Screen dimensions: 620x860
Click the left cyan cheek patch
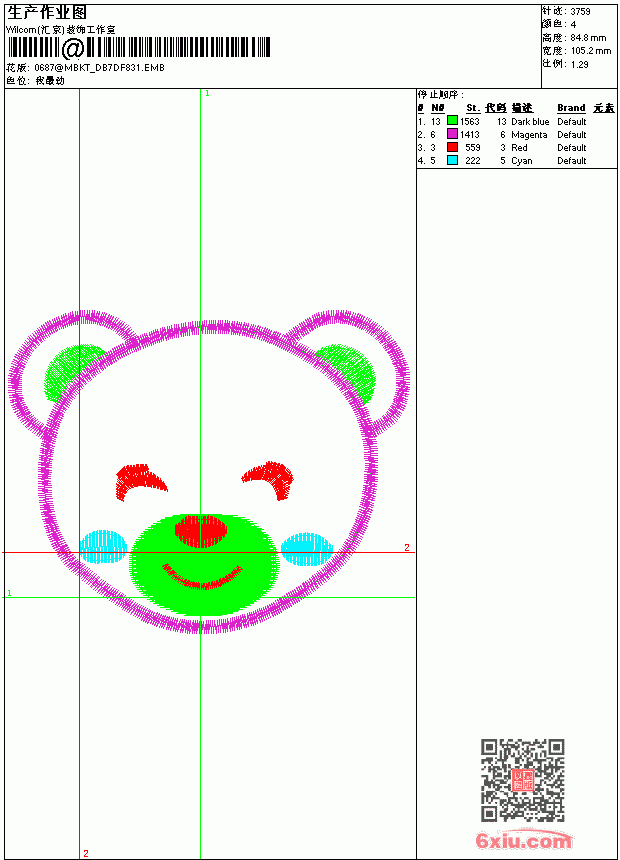103,546
